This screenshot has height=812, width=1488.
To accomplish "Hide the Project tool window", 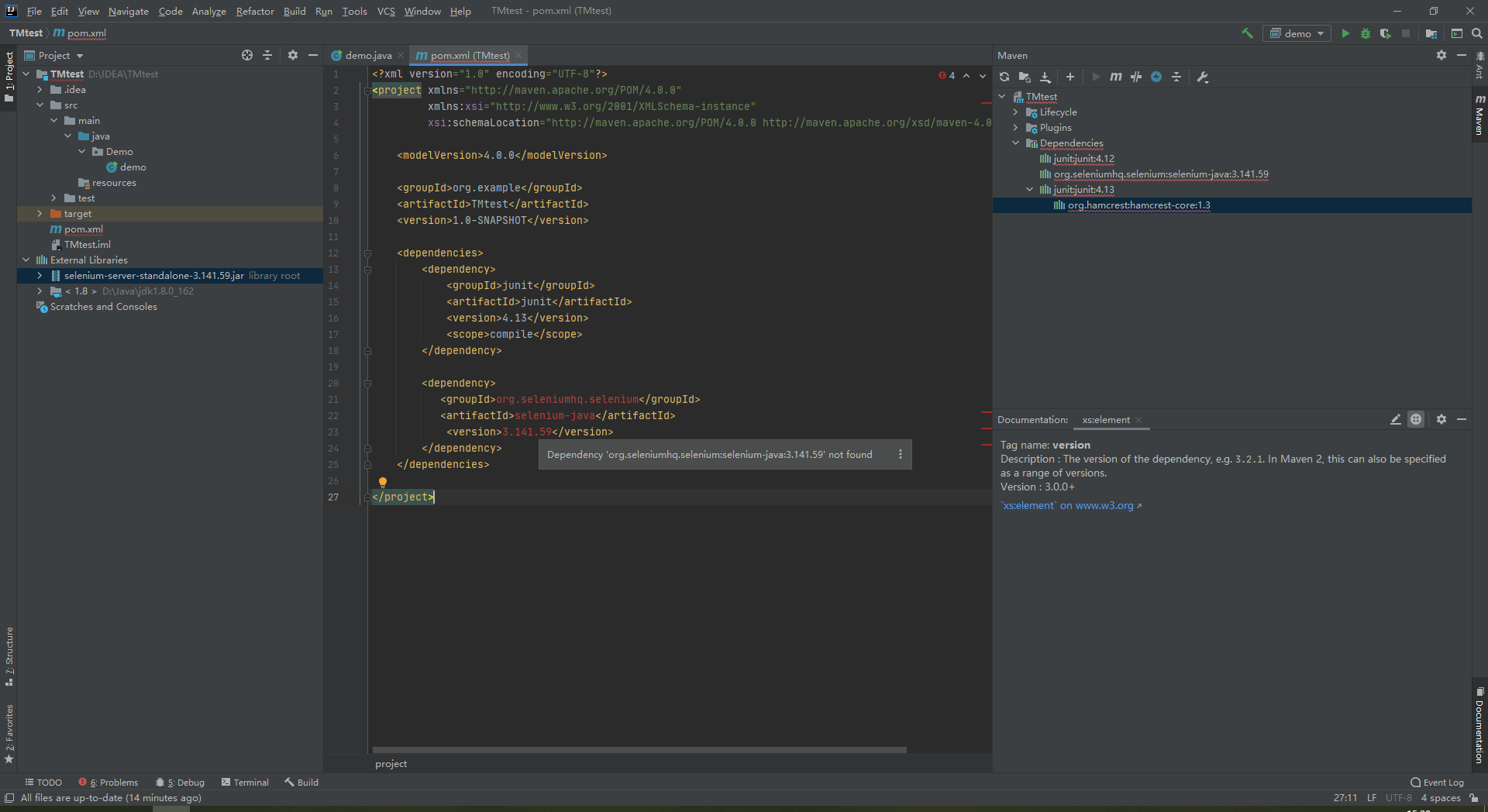I will 313,55.
